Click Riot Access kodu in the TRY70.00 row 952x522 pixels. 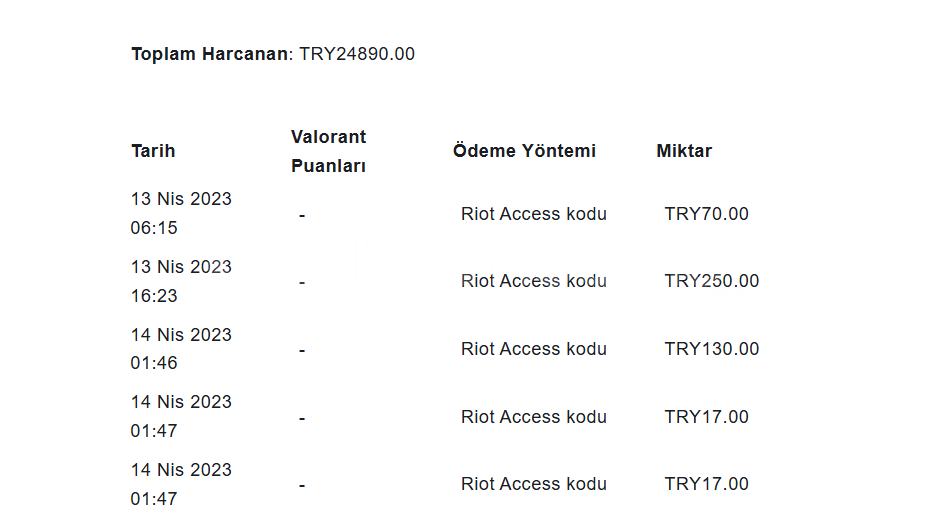(x=534, y=214)
